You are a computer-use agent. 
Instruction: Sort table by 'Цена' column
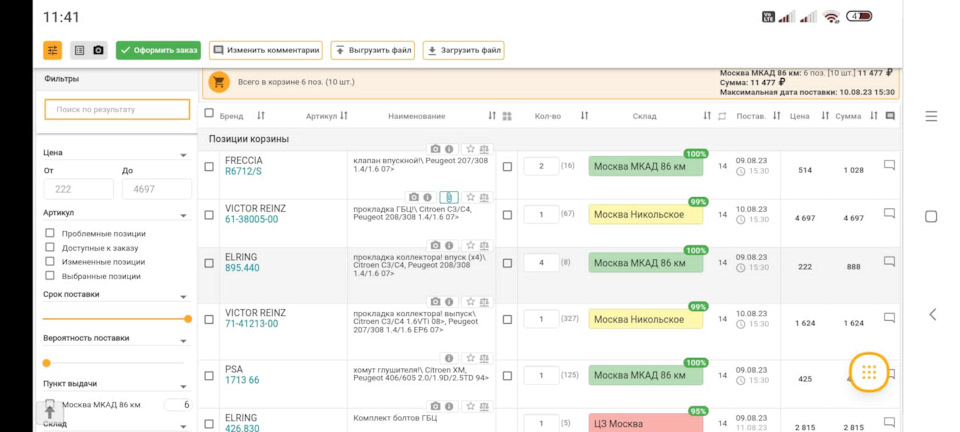click(x=825, y=116)
